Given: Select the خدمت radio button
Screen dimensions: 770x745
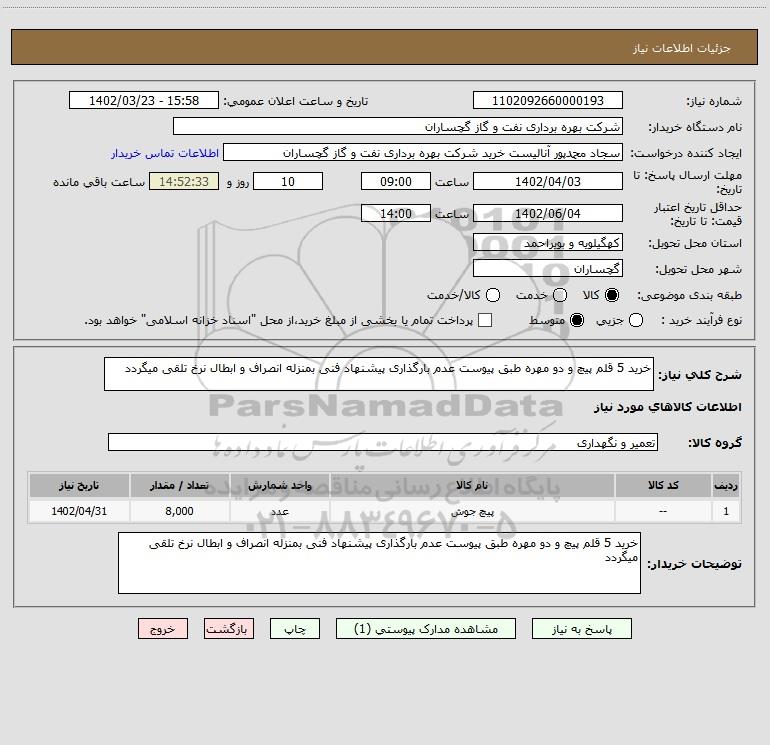Looking at the screenshot, I should click(x=560, y=295).
